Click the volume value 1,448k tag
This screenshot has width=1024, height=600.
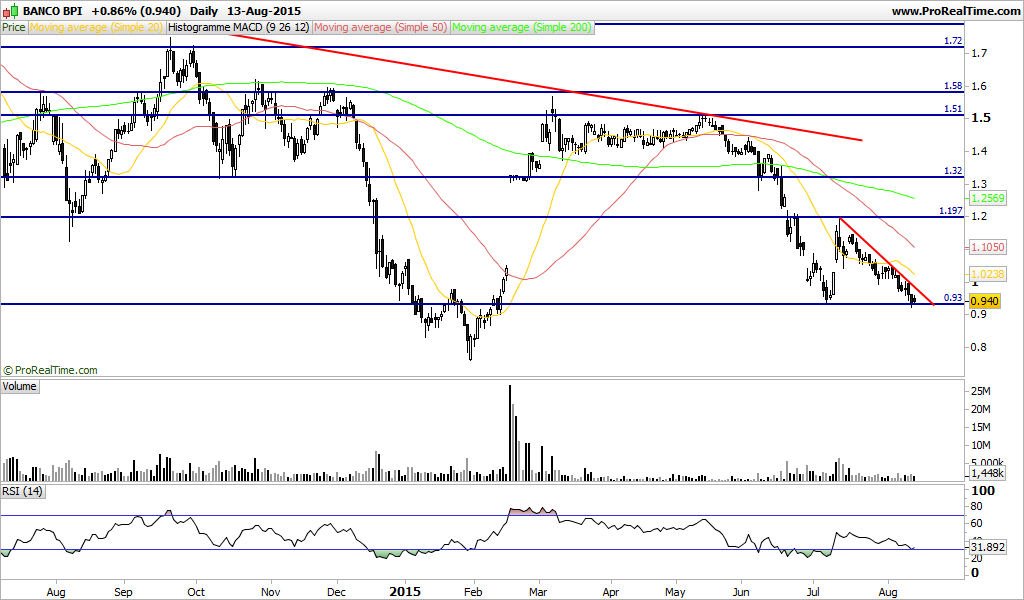987,473
